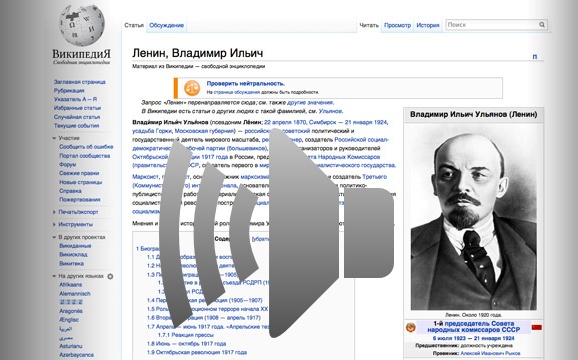This screenshot has height=360, width=578.
Task: Open the История tab
Action: coord(428,25)
